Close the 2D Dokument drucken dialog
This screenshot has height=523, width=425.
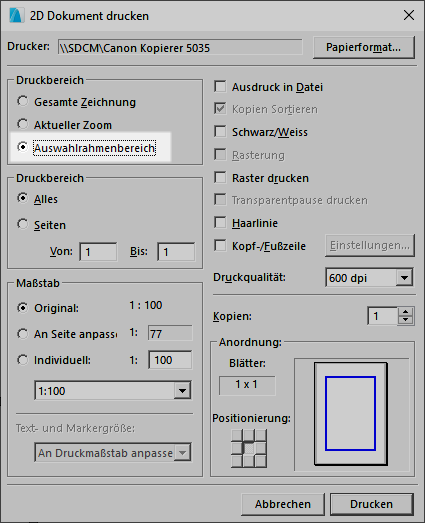(x=409, y=15)
